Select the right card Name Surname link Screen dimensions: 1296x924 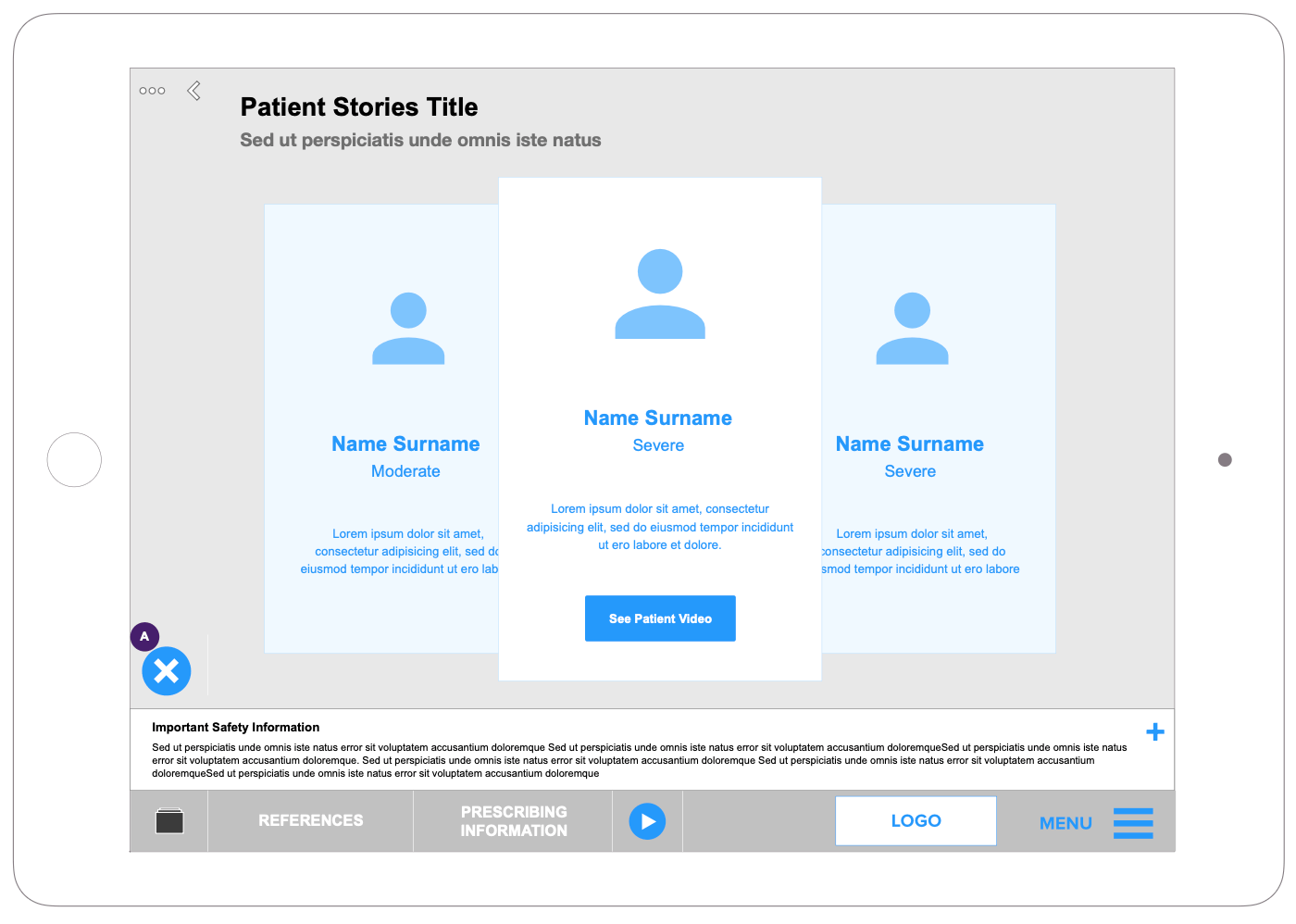[909, 444]
